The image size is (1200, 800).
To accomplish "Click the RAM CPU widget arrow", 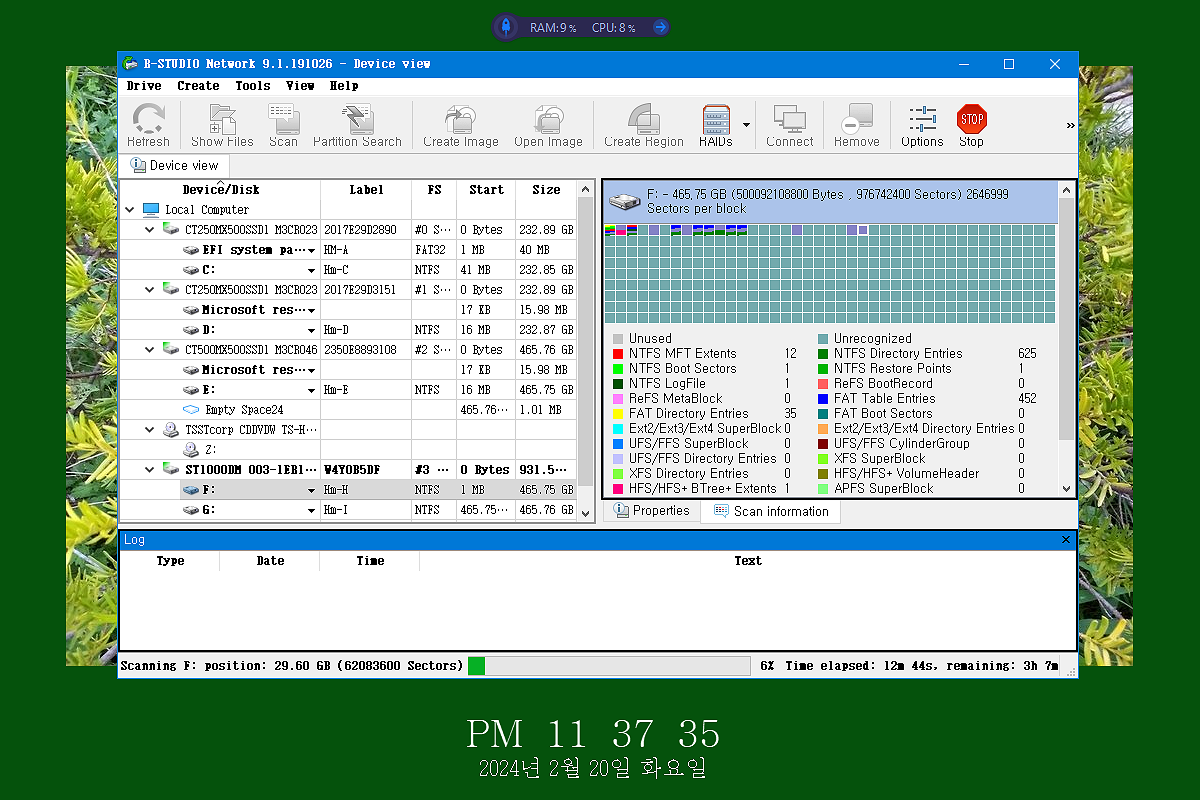I will [x=660, y=28].
